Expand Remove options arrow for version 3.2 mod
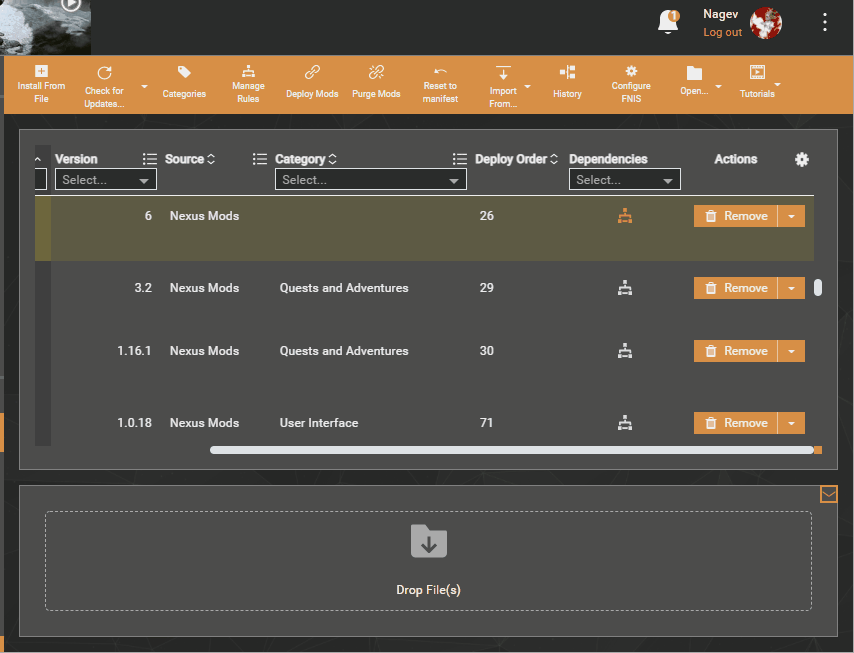Viewport: 854px width, 653px height. pyautogui.click(x=791, y=288)
